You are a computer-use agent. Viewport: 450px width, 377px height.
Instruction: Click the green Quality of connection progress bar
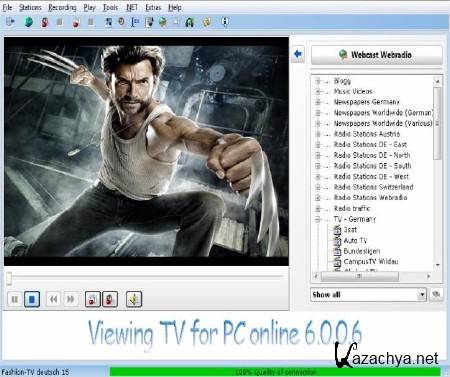click(275, 372)
